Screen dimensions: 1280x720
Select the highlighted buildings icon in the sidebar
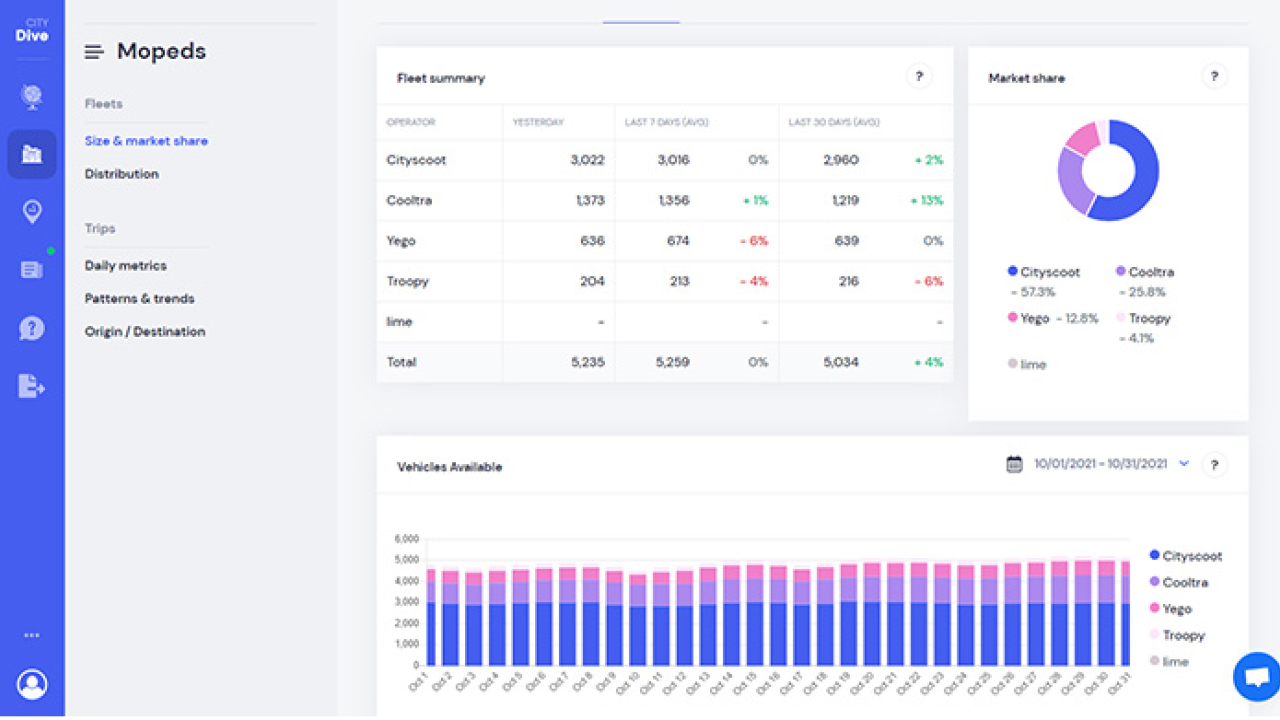click(x=32, y=154)
